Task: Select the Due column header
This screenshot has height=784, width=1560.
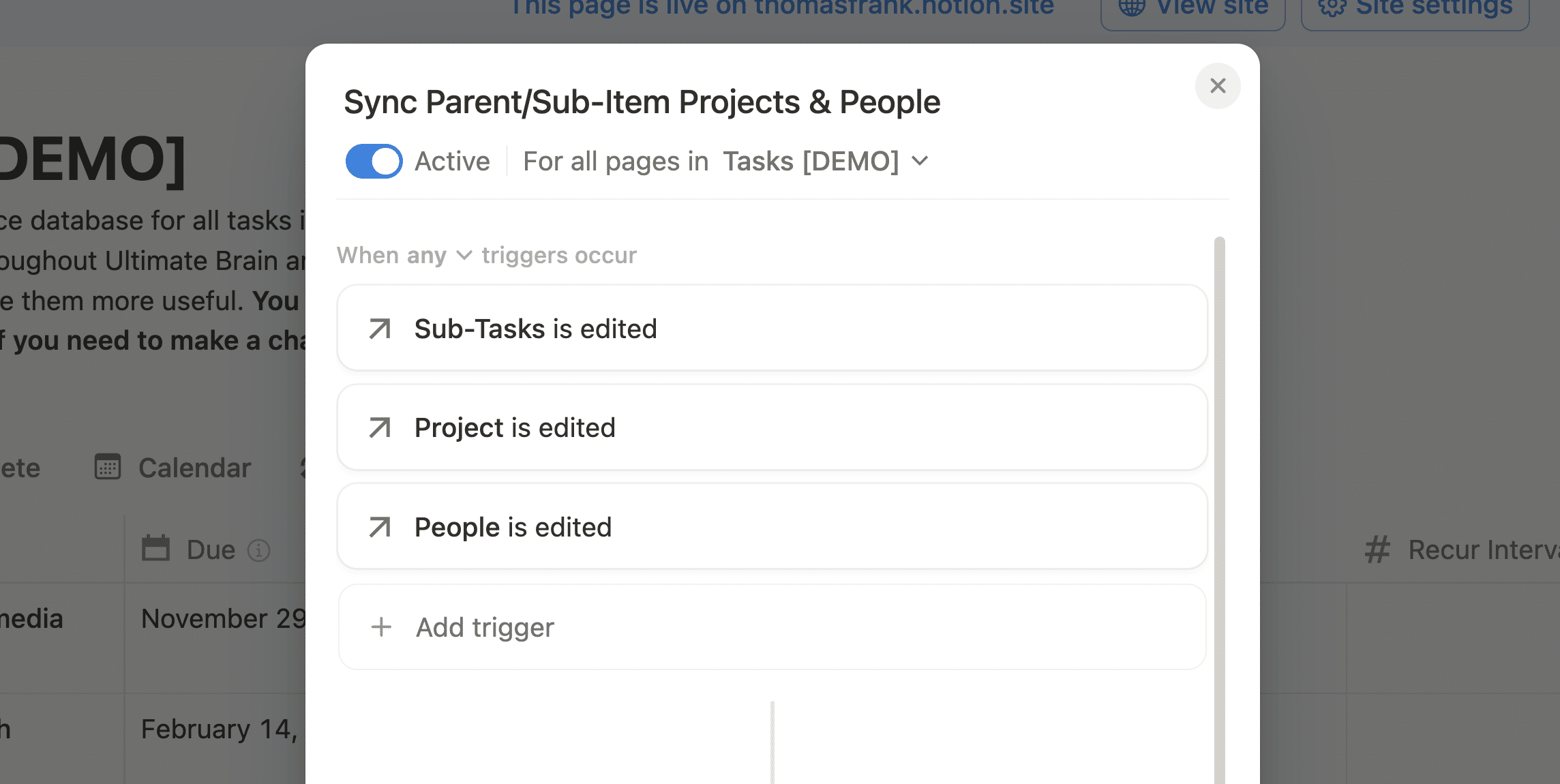Action: click(215, 549)
